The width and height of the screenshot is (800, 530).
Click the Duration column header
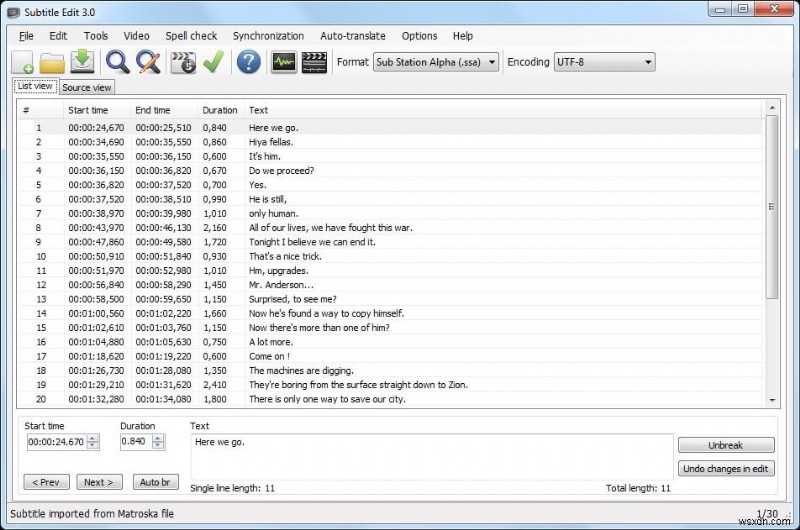[221, 110]
